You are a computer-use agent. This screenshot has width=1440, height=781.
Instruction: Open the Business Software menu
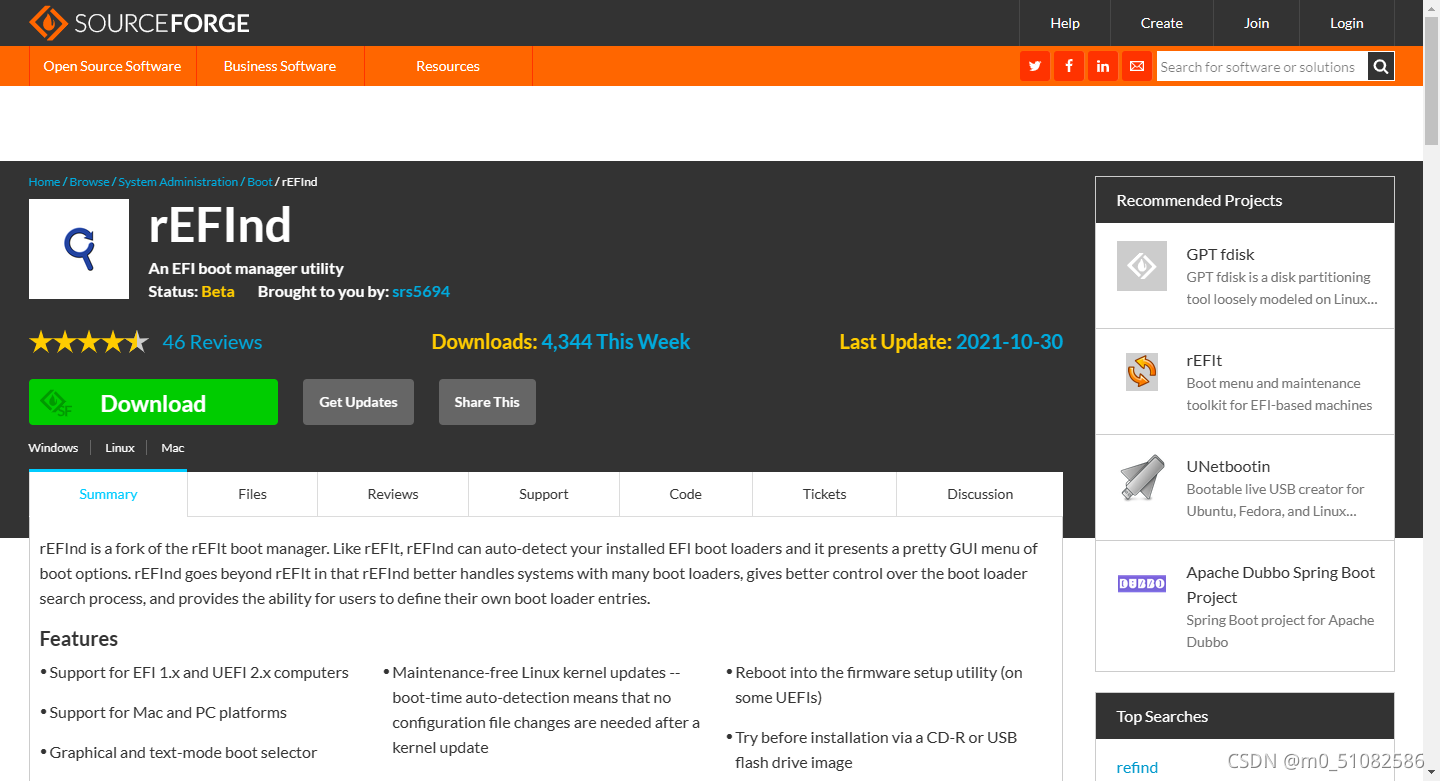(280, 66)
